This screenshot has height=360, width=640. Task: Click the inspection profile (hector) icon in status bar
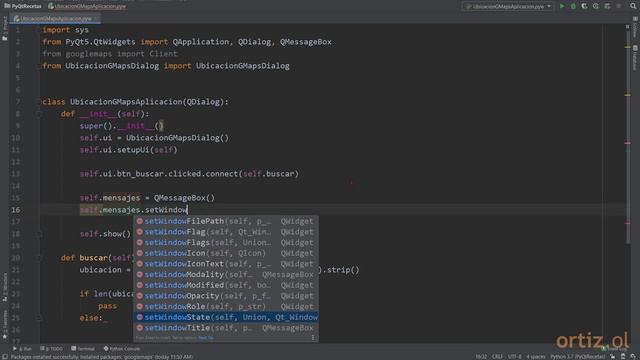pos(623,357)
